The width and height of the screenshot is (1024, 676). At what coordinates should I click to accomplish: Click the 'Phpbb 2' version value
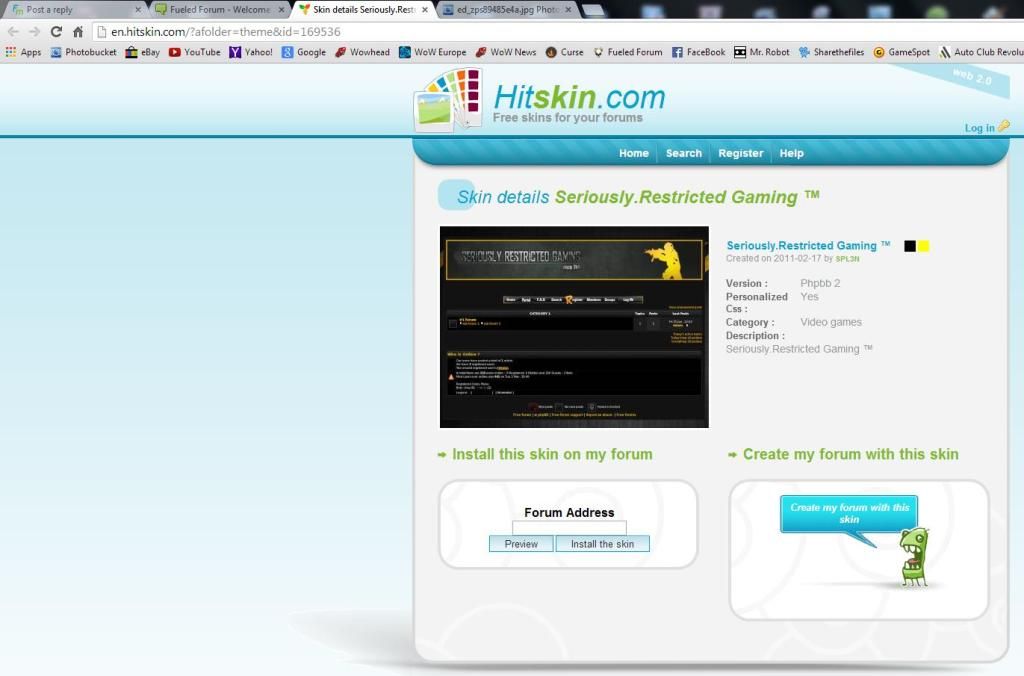click(x=820, y=283)
